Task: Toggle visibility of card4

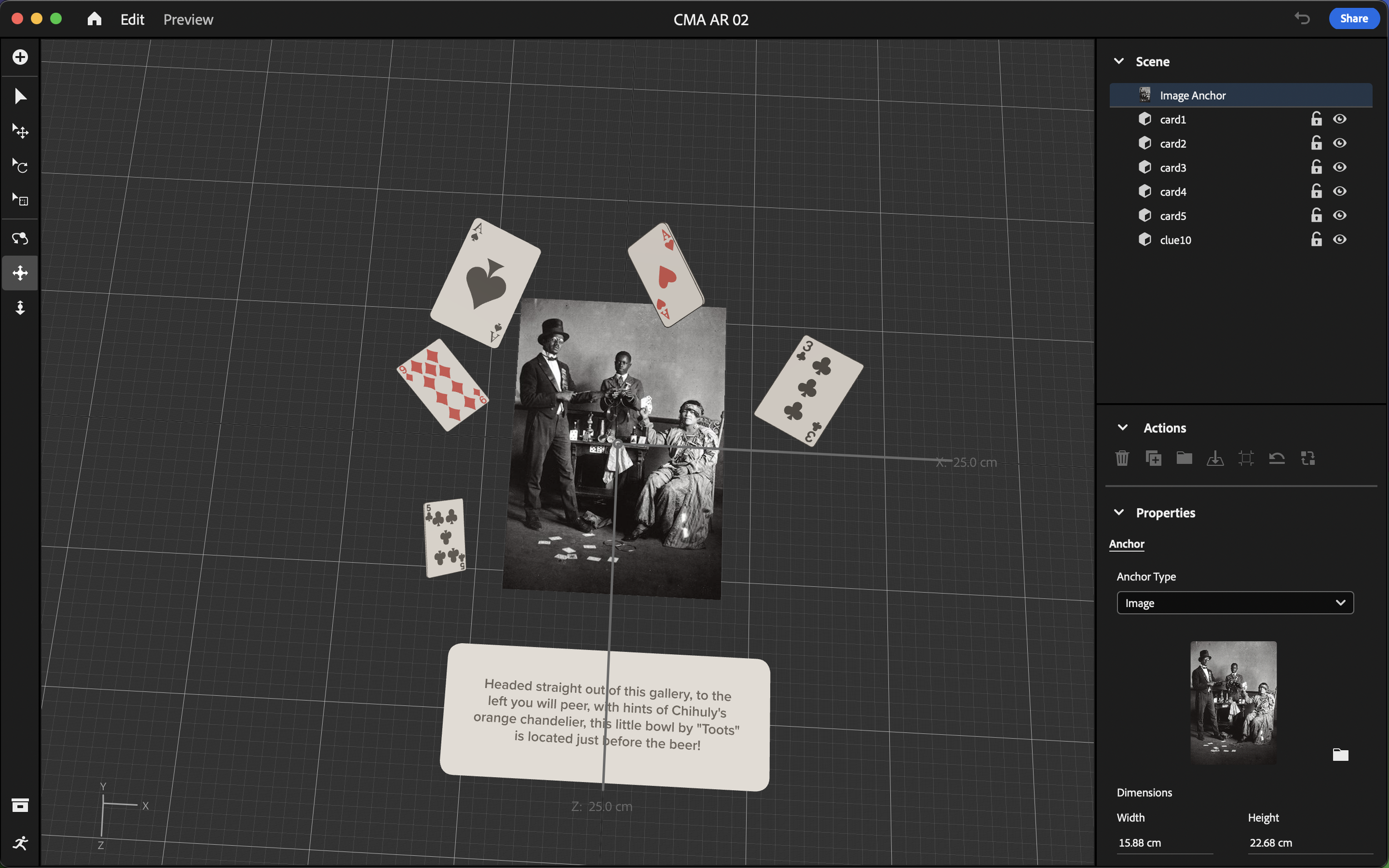Action: [x=1340, y=191]
